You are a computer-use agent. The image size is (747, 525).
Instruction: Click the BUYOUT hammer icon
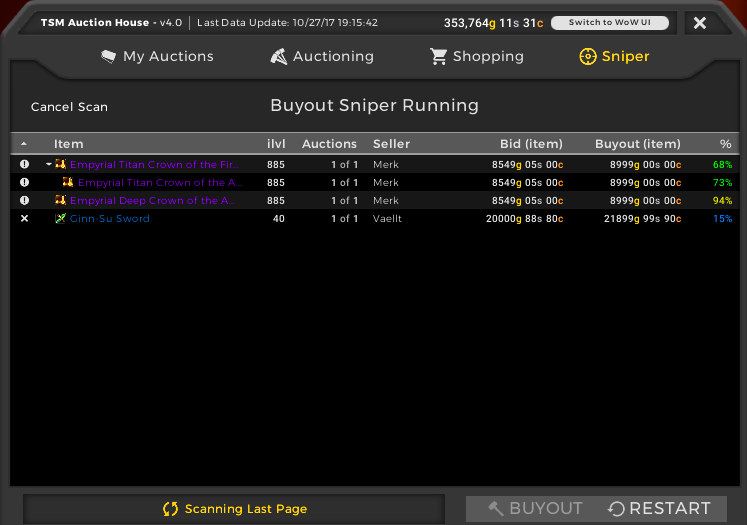[x=496, y=508]
